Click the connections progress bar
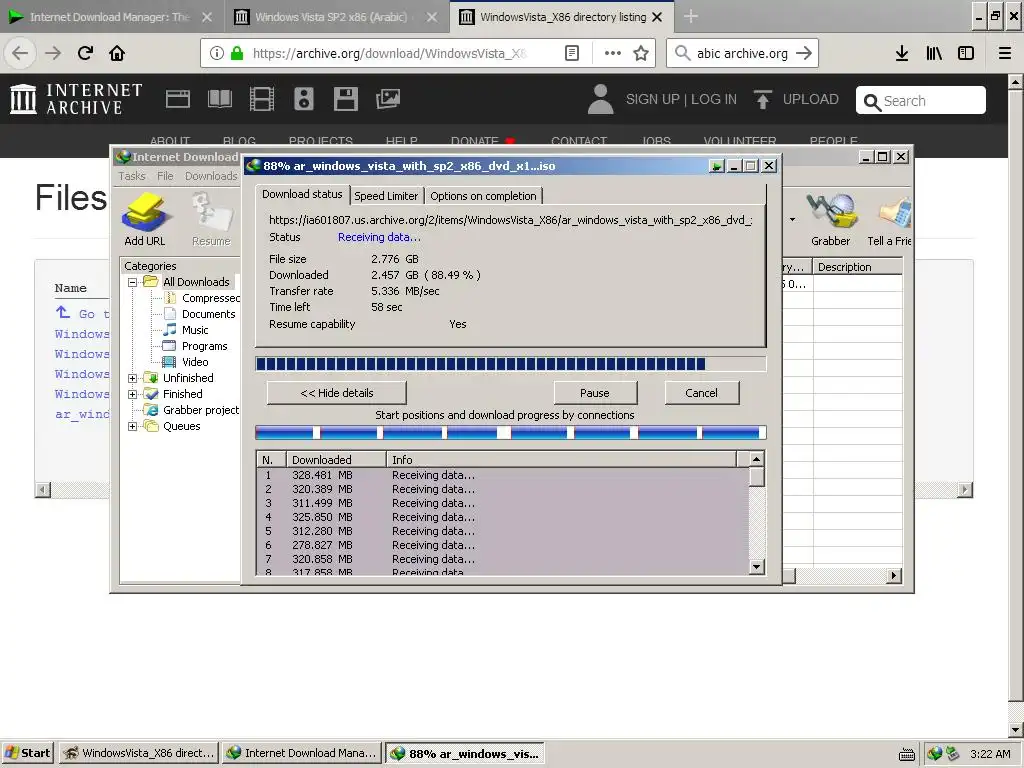1024x768 pixels. [x=510, y=432]
